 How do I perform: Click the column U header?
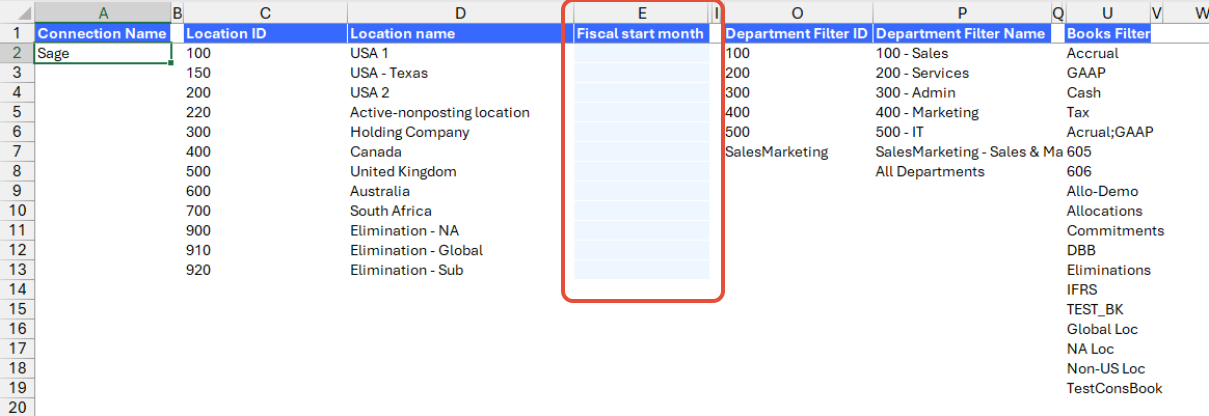tap(1107, 13)
